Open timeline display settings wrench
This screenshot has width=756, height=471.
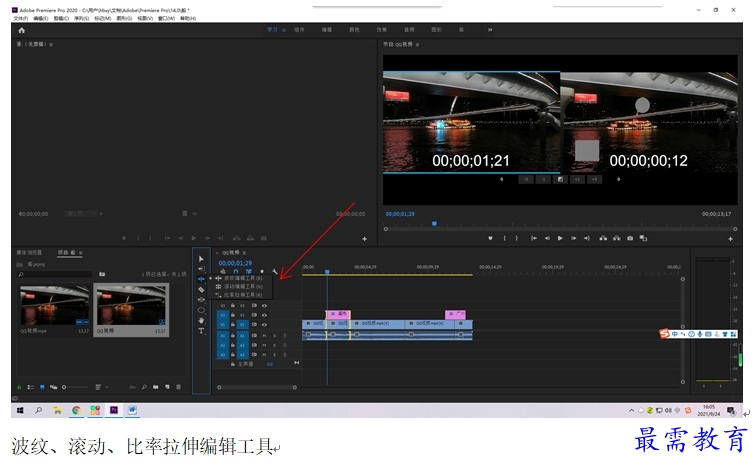pos(275,271)
